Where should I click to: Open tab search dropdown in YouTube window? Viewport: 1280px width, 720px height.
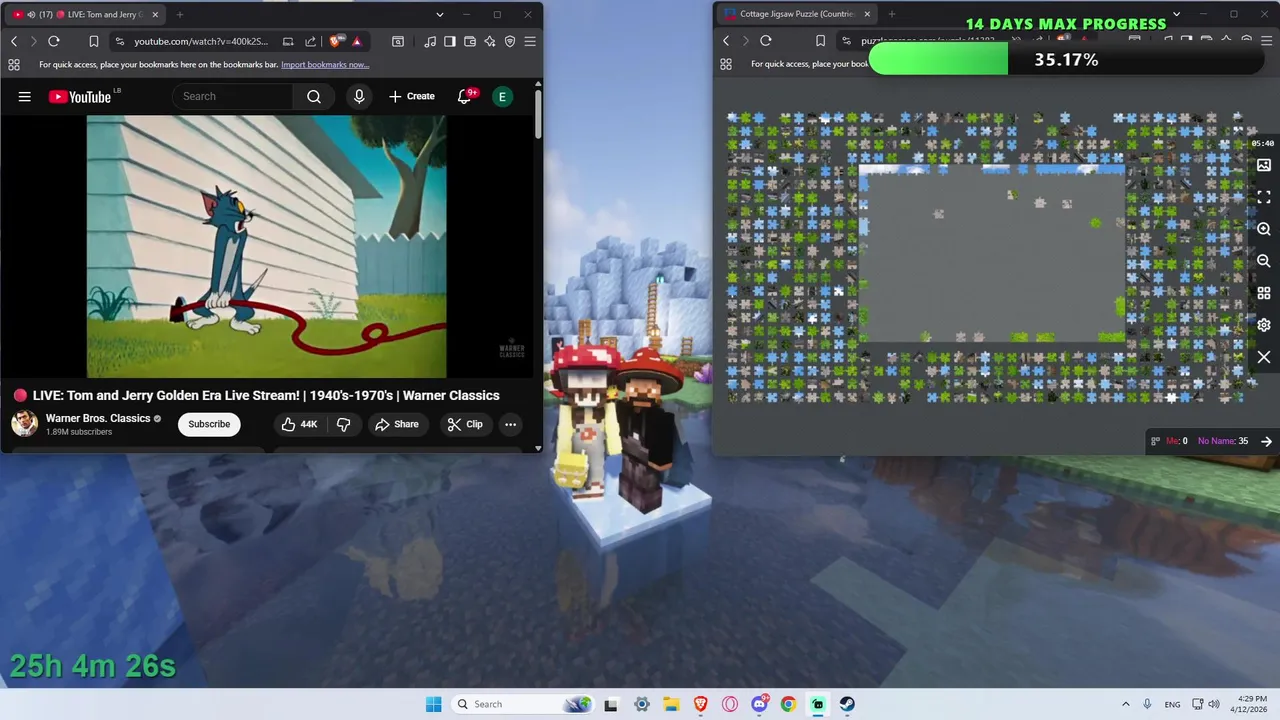point(439,15)
